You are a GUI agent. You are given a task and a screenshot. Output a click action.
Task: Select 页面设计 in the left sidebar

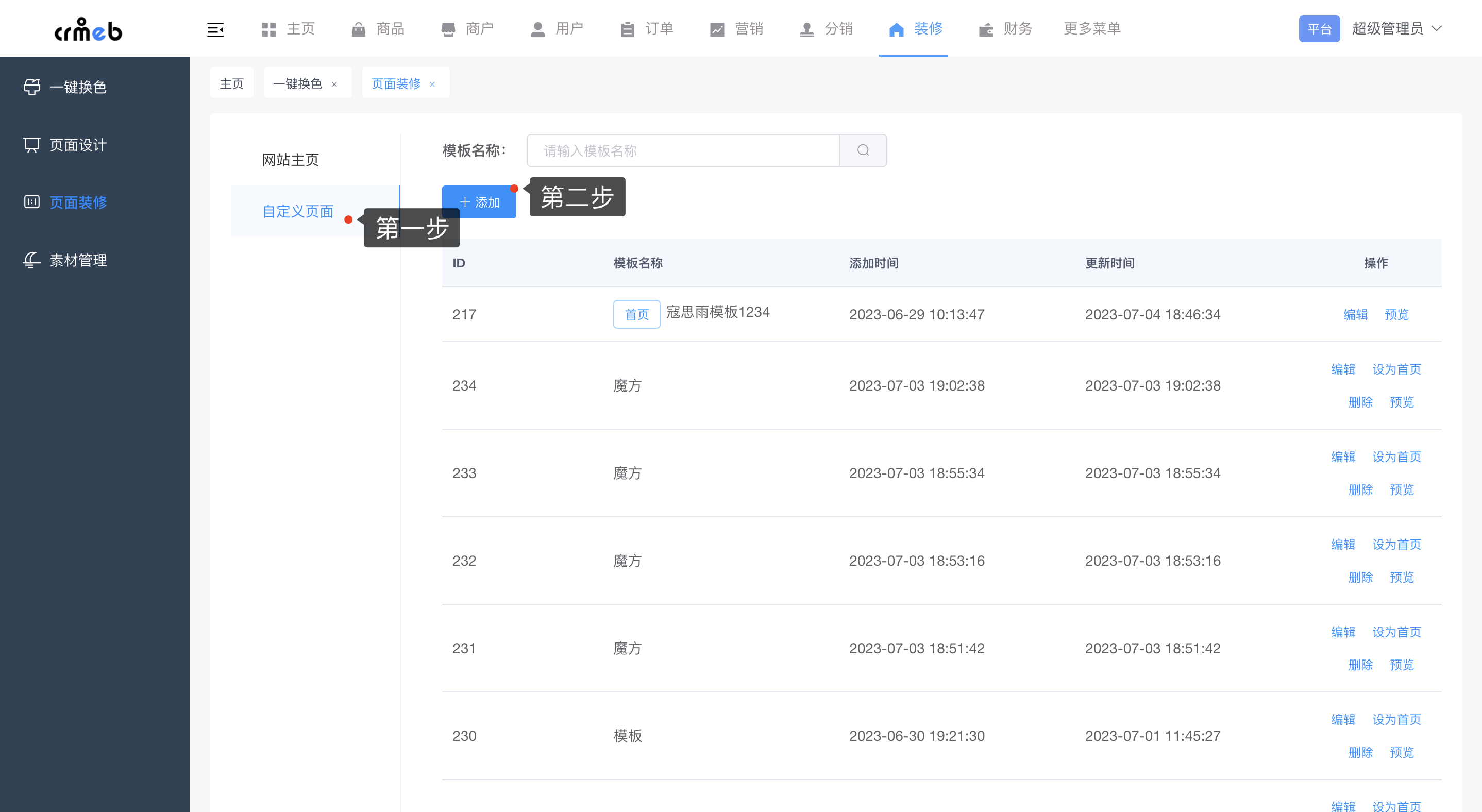(x=77, y=145)
